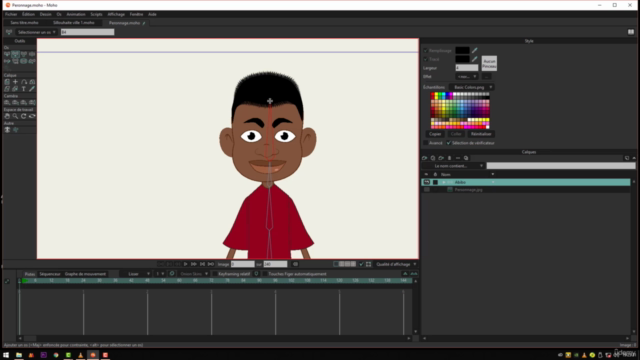The width and height of the screenshot is (640, 360).
Task: Click the Moho icon in the Windows taskbar
Action: pos(93,355)
